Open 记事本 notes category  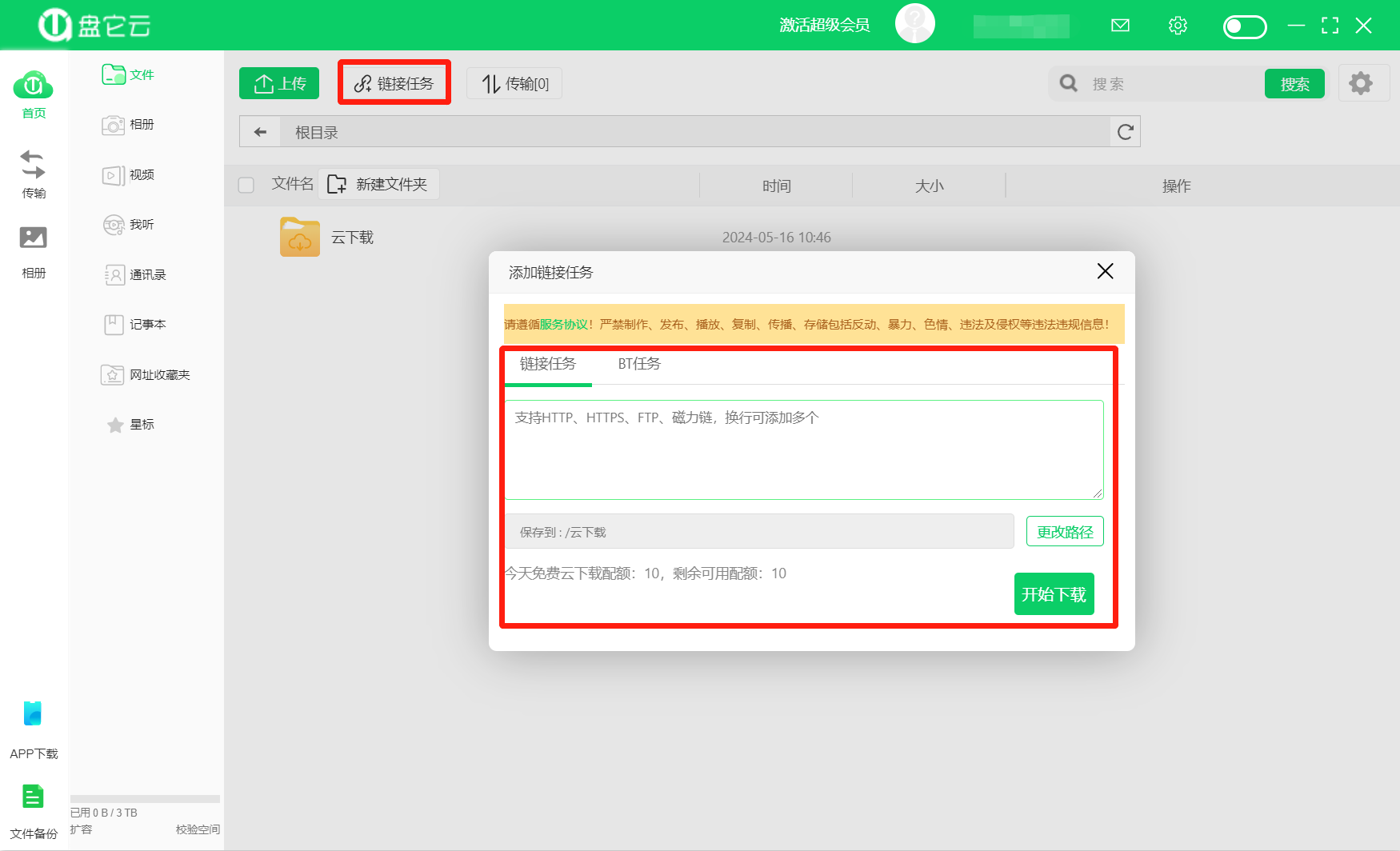point(134,325)
